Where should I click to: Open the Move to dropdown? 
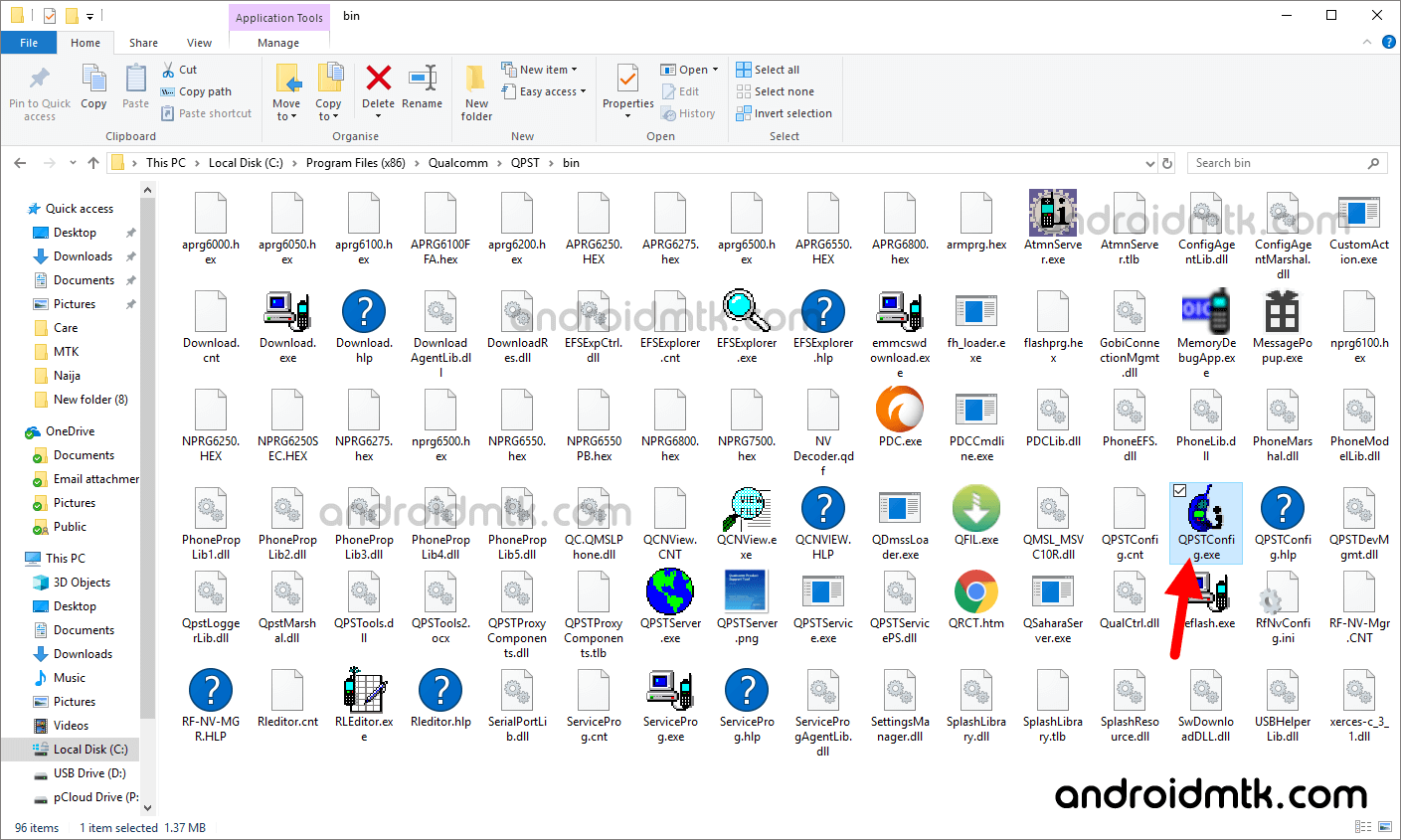[x=286, y=93]
